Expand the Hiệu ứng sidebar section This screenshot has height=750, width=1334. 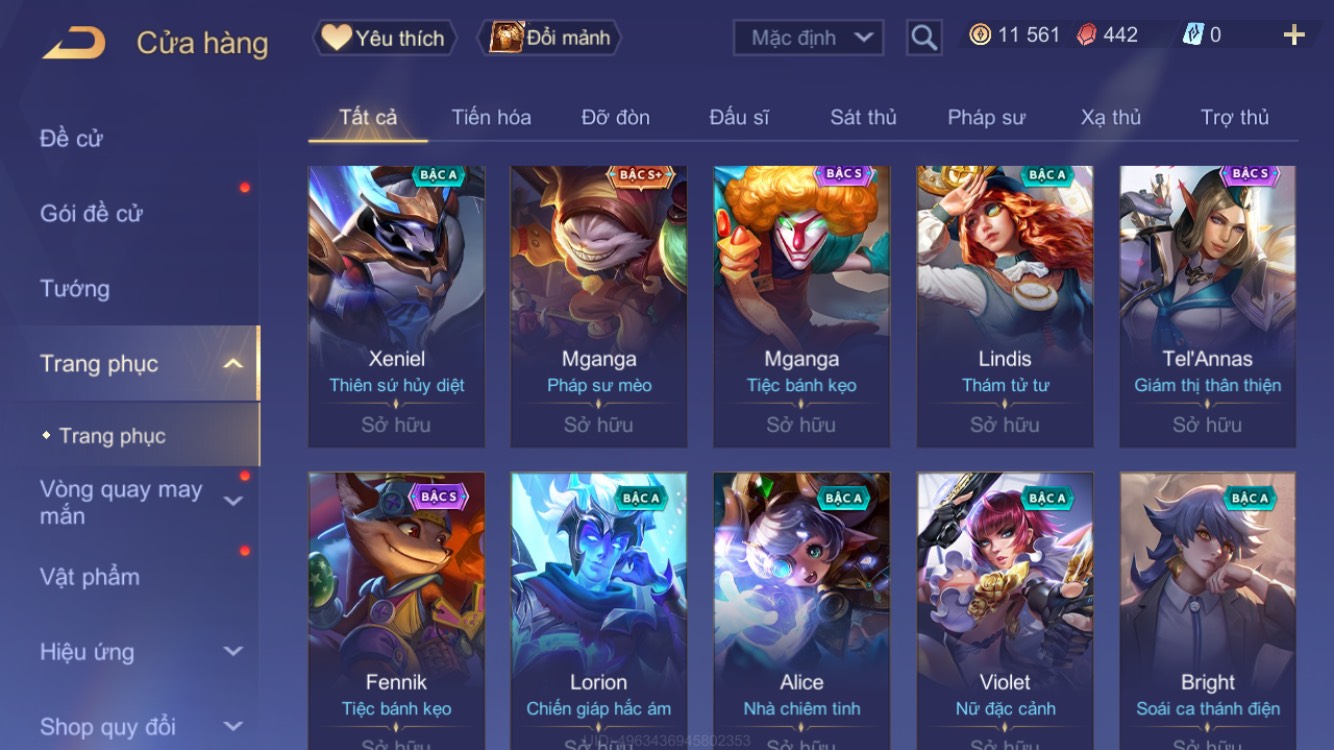coord(232,652)
